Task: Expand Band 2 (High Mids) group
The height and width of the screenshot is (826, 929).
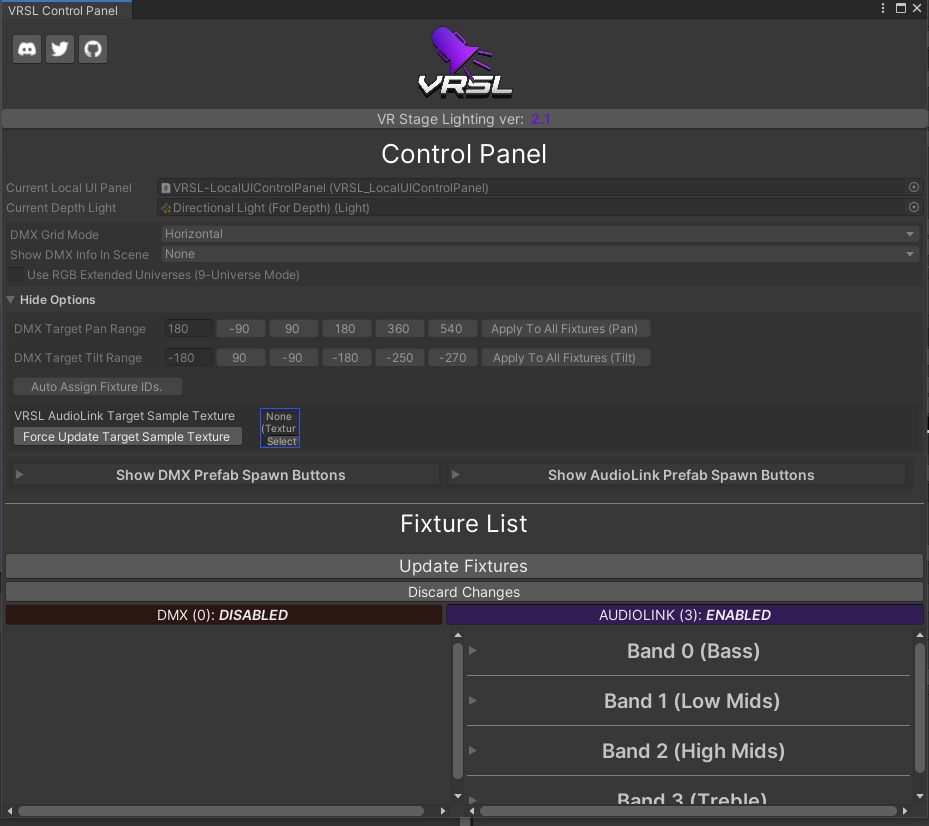Action: pyautogui.click(x=473, y=750)
